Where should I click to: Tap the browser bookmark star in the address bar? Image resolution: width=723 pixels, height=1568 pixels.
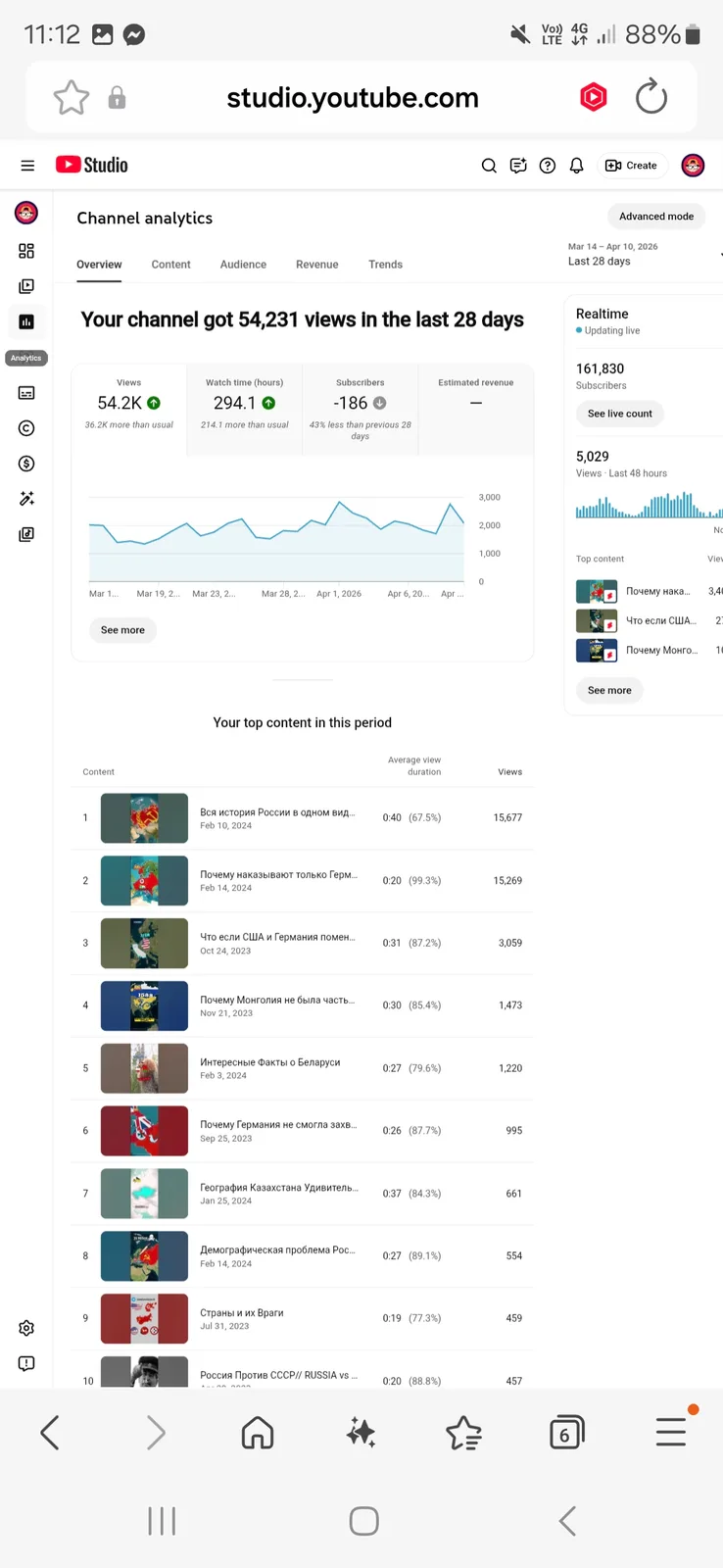[71, 98]
